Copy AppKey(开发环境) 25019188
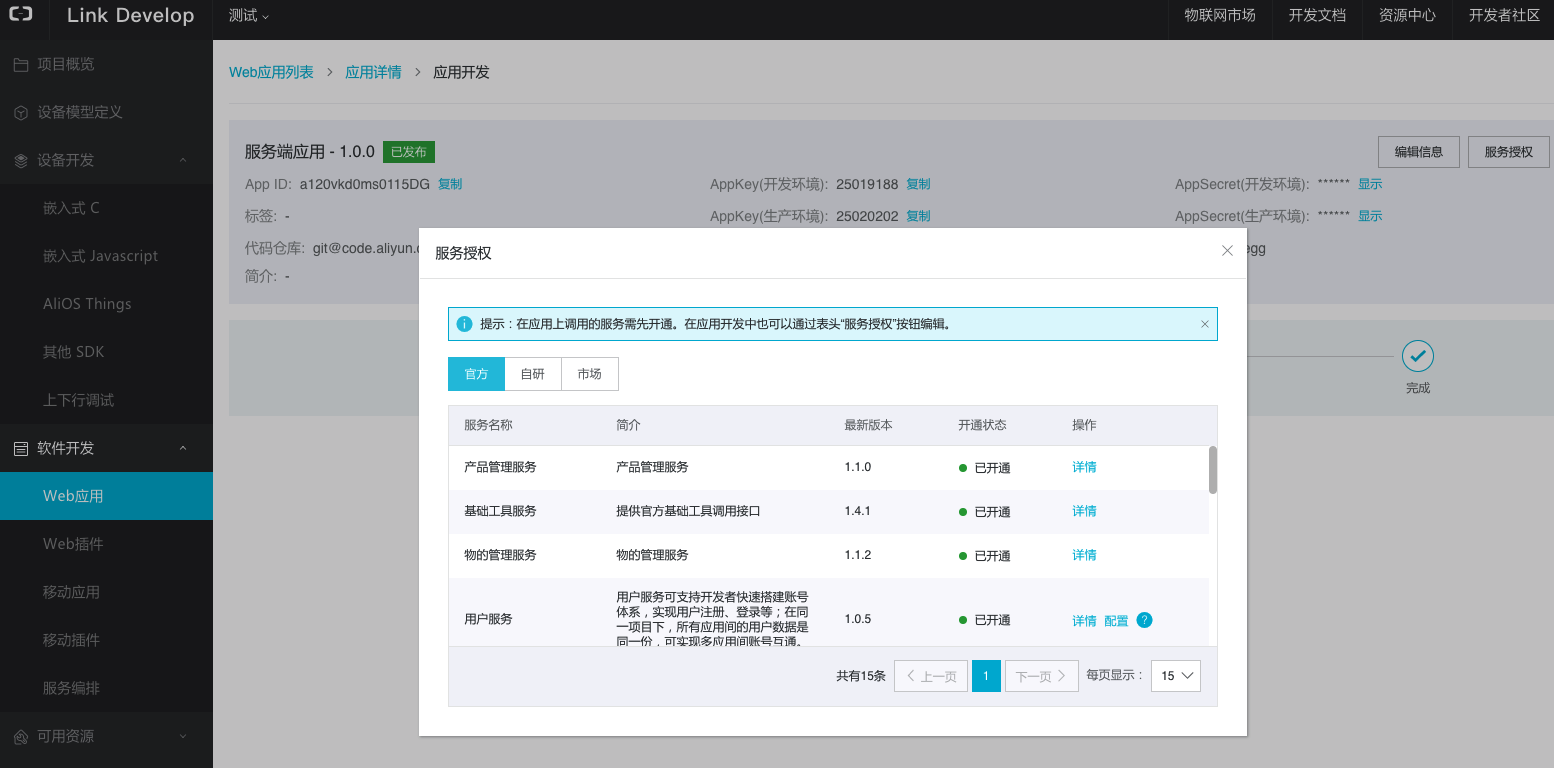 (x=918, y=184)
